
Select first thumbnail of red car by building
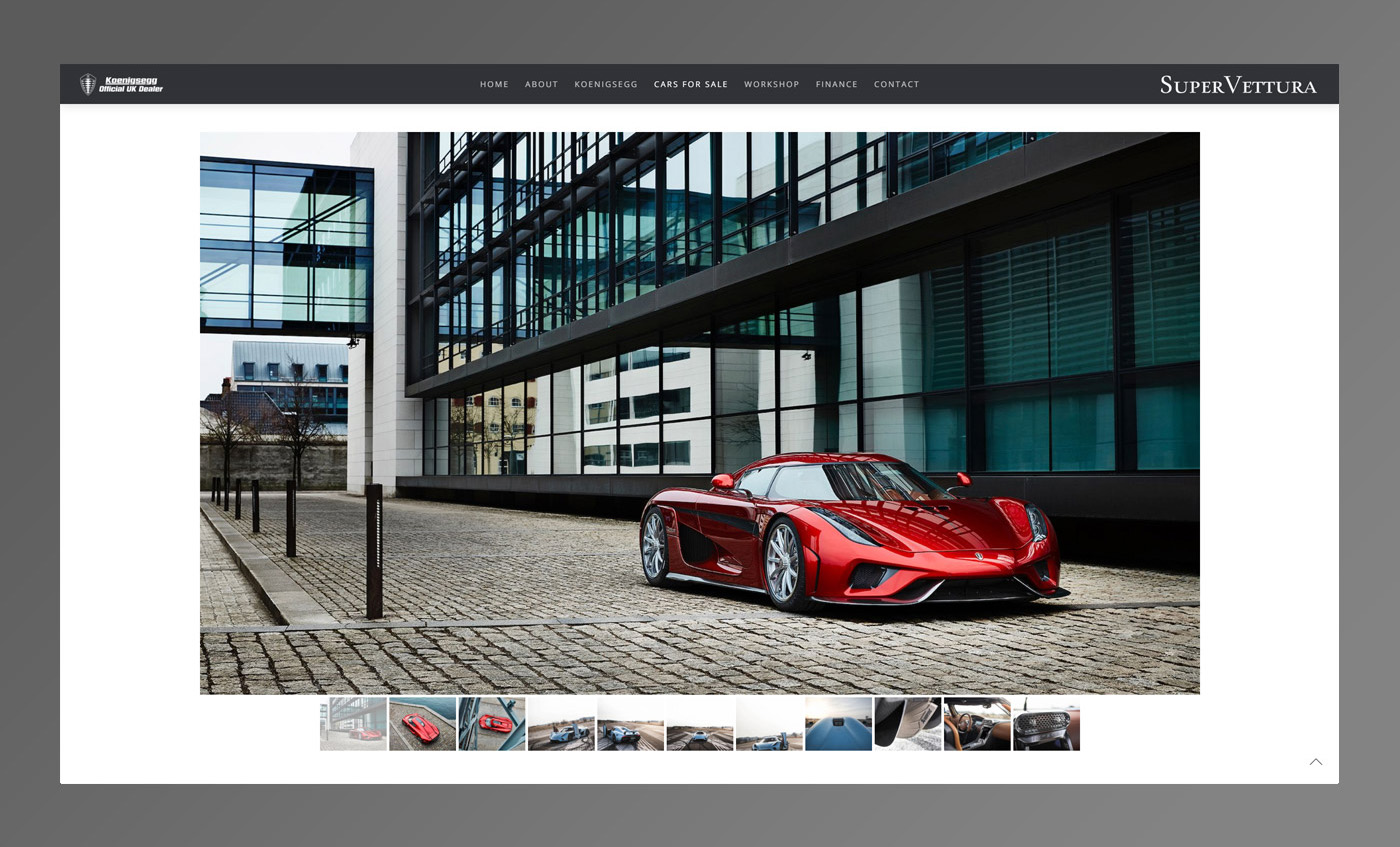[353, 724]
